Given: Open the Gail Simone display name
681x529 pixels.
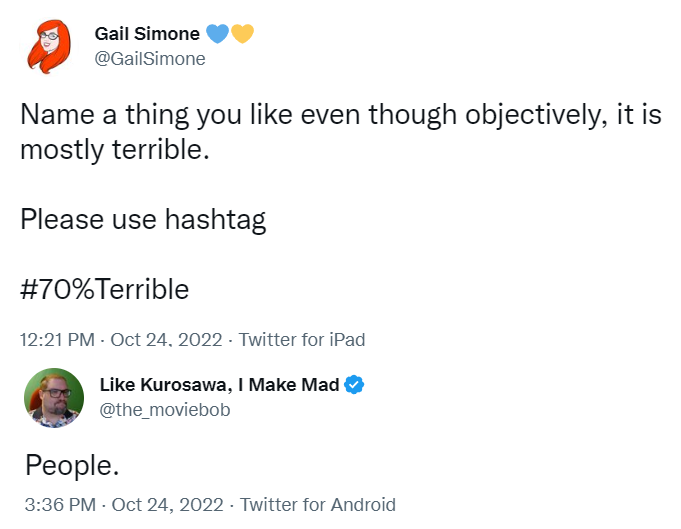Looking at the screenshot, I should point(147,34).
